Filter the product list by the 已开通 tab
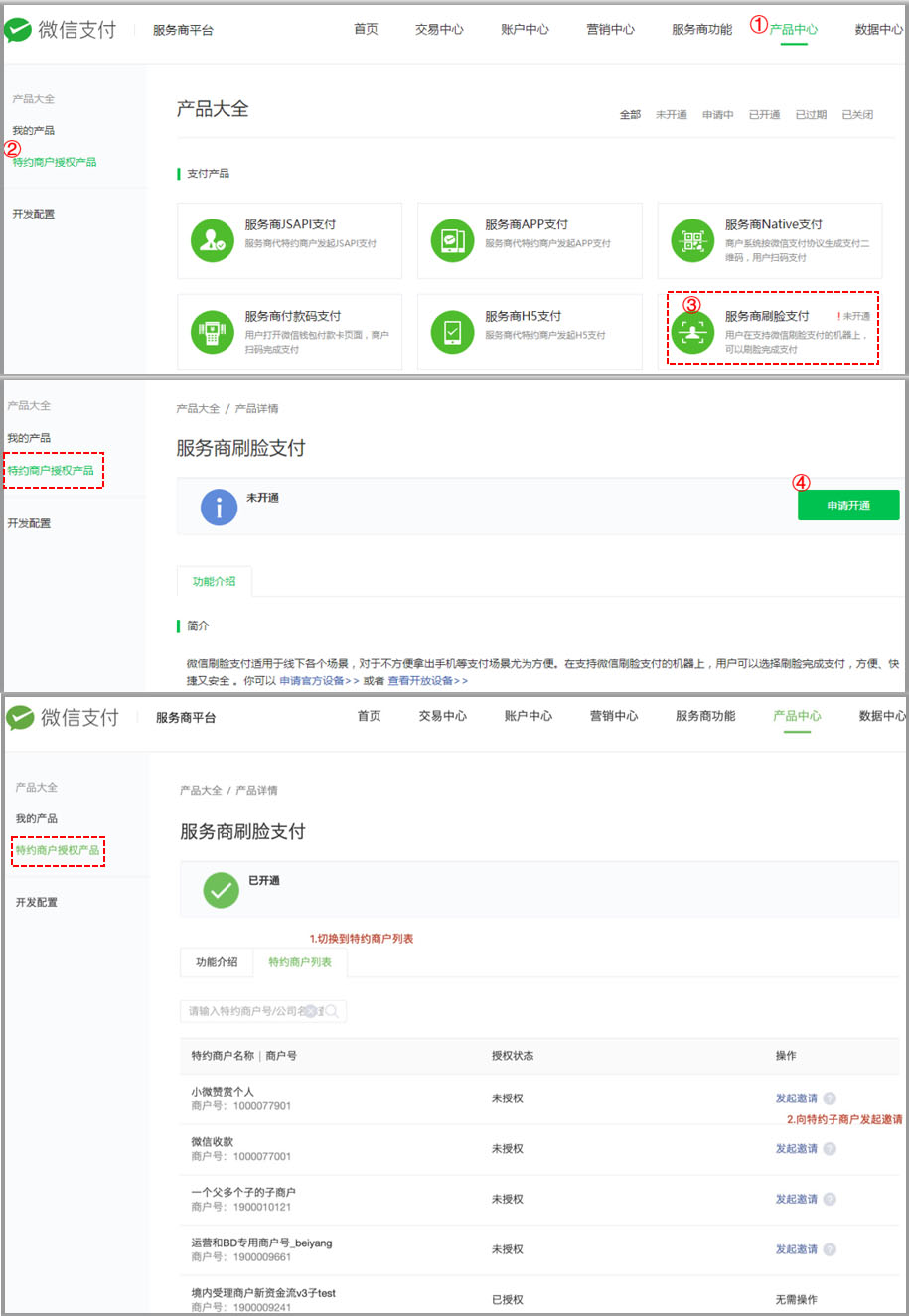Viewport: 909px width, 1316px height. 764,115
